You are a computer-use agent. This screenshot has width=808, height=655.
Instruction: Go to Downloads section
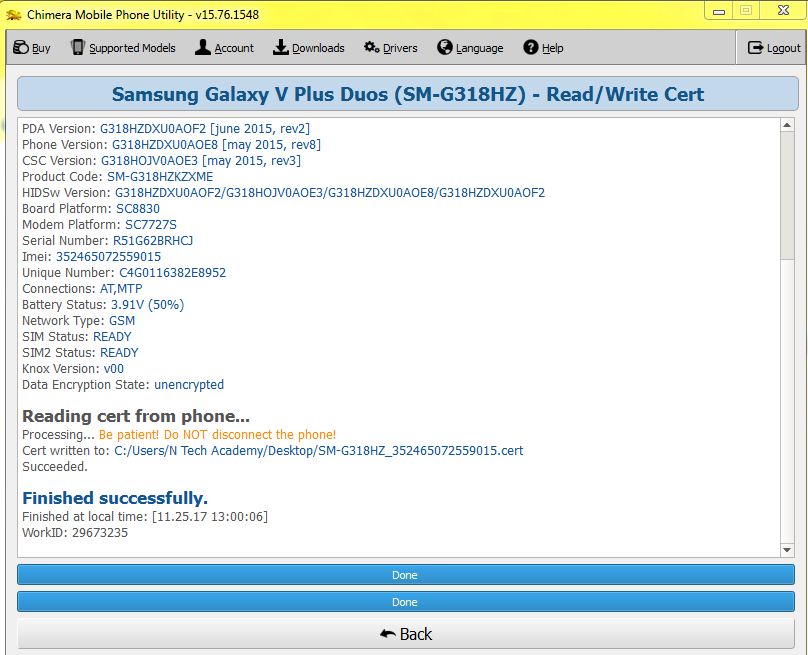coord(318,48)
